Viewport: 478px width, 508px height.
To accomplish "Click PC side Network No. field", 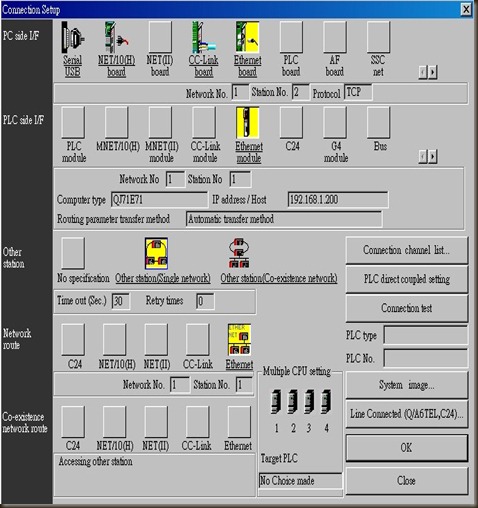I will (x=240, y=92).
